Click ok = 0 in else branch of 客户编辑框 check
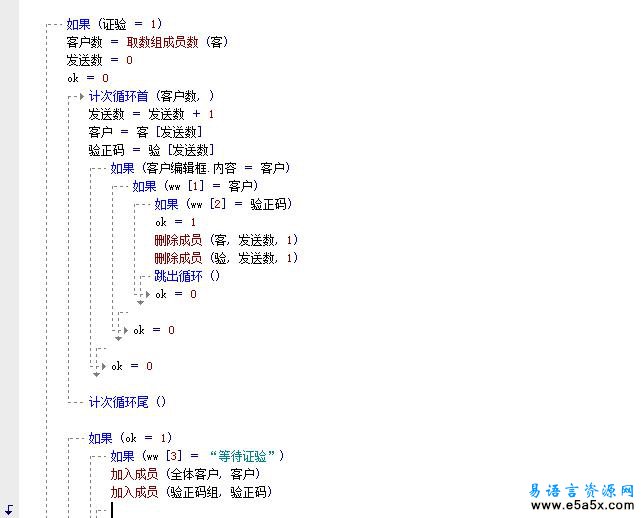Viewport: 643px width, 518px height. [132, 366]
